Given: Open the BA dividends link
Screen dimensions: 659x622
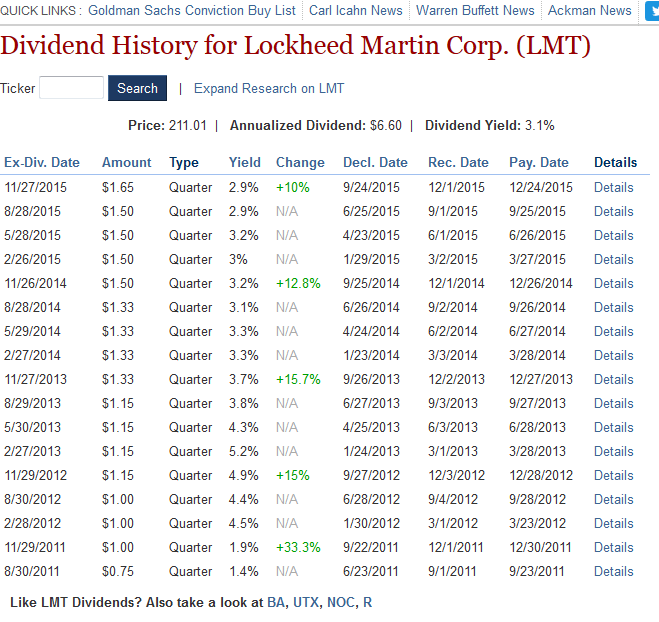Looking at the screenshot, I should click(275, 602).
